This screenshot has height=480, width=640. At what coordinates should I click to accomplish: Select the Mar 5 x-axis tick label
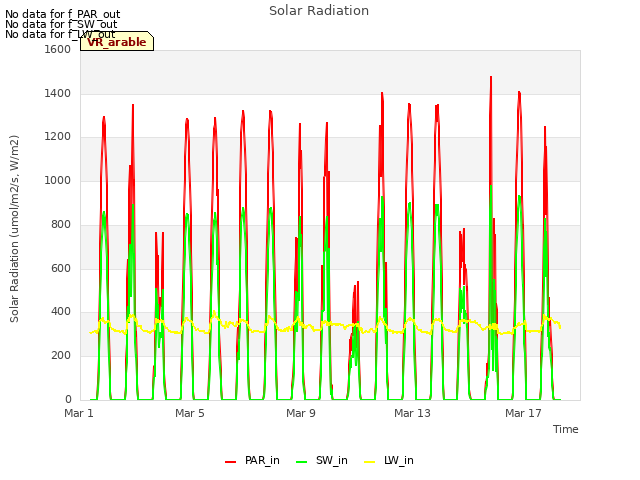190,413
